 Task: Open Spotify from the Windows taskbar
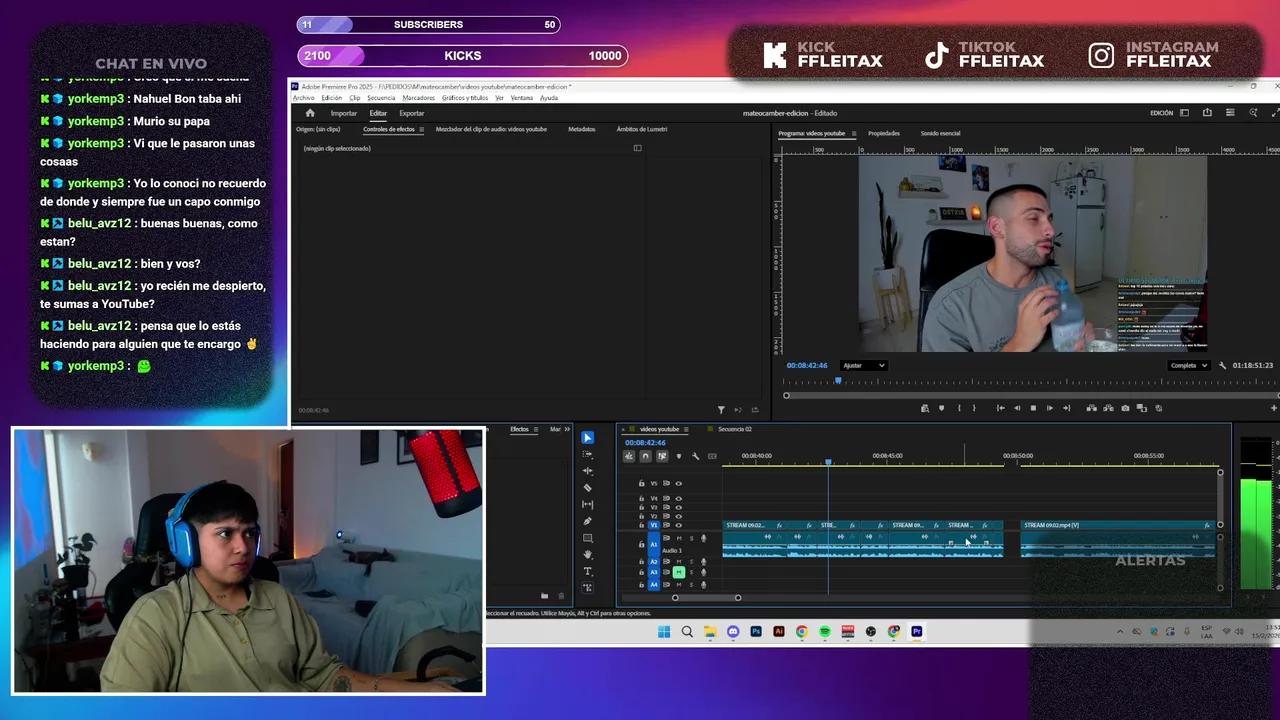(825, 631)
